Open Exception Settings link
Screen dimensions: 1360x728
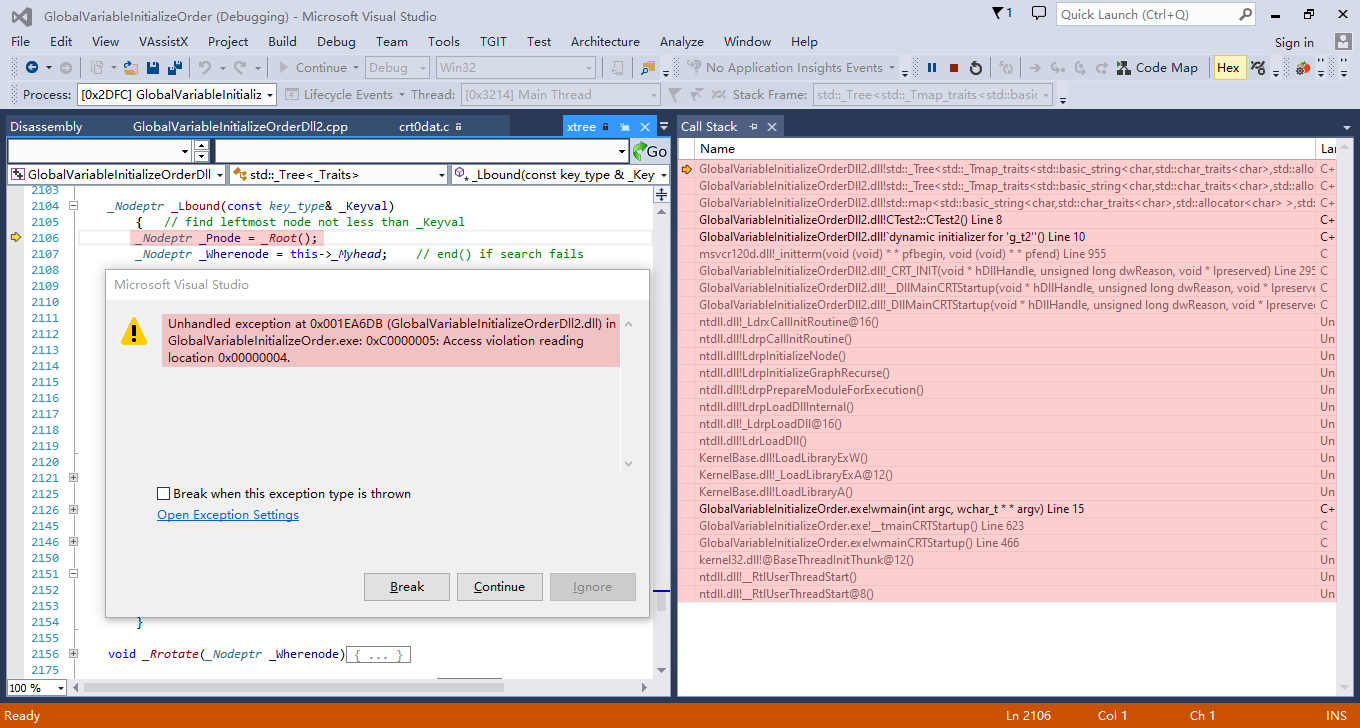pyautogui.click(x=228, y=515)
